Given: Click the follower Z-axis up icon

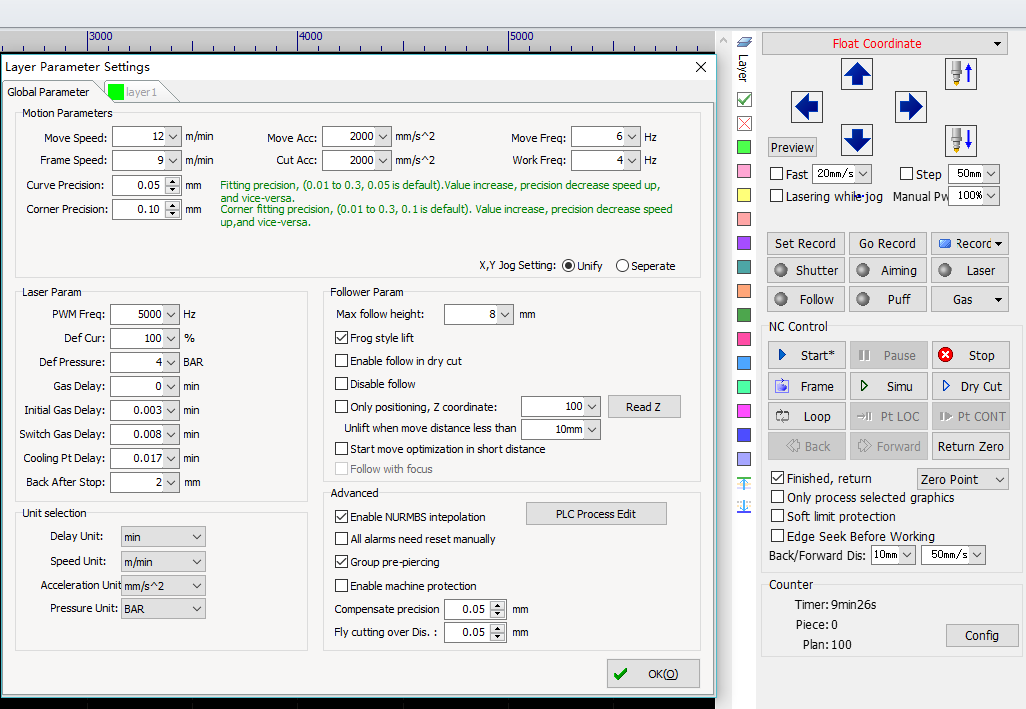Looking at the screenshot, I should point(959,73).
